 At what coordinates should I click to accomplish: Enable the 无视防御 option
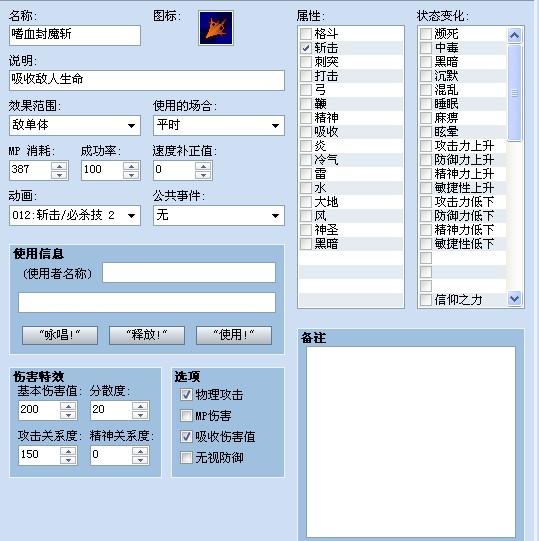(186, 458)
